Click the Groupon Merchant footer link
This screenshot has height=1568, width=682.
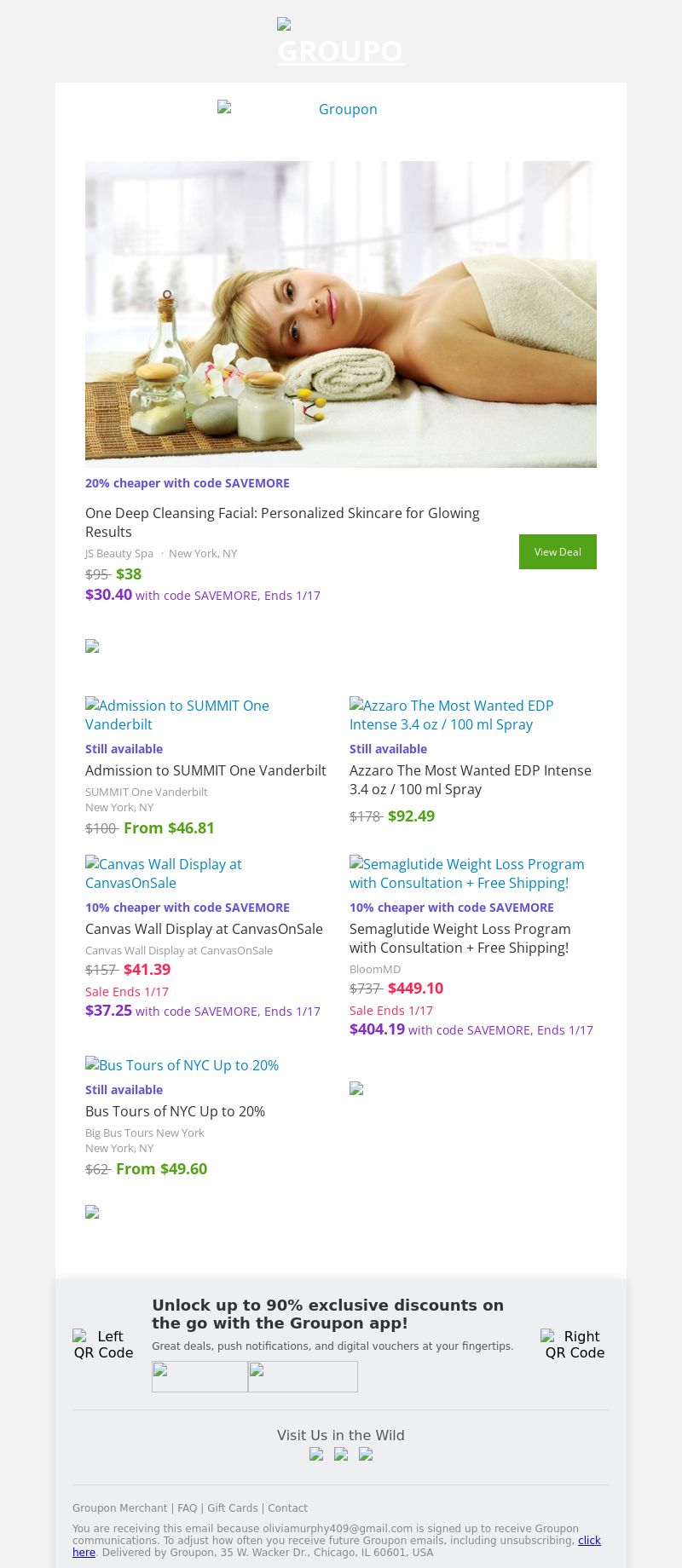pos(119,1508)
